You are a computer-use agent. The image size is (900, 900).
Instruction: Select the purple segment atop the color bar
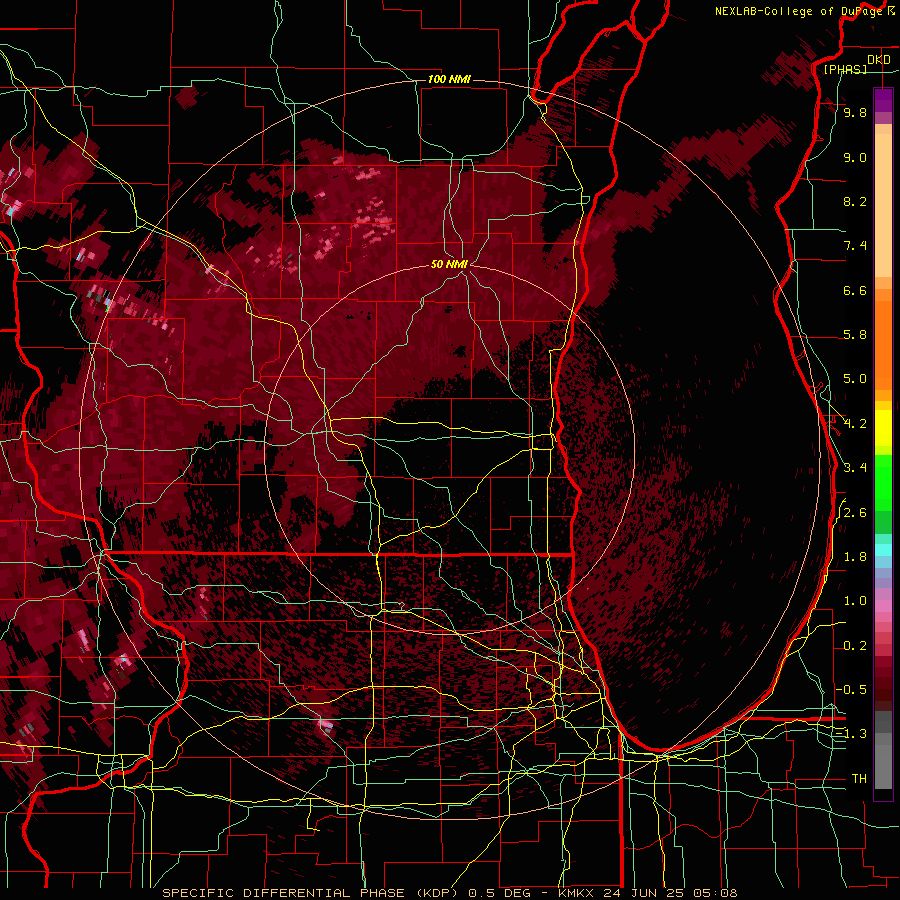pyautogui.click(x=883, y=100)
